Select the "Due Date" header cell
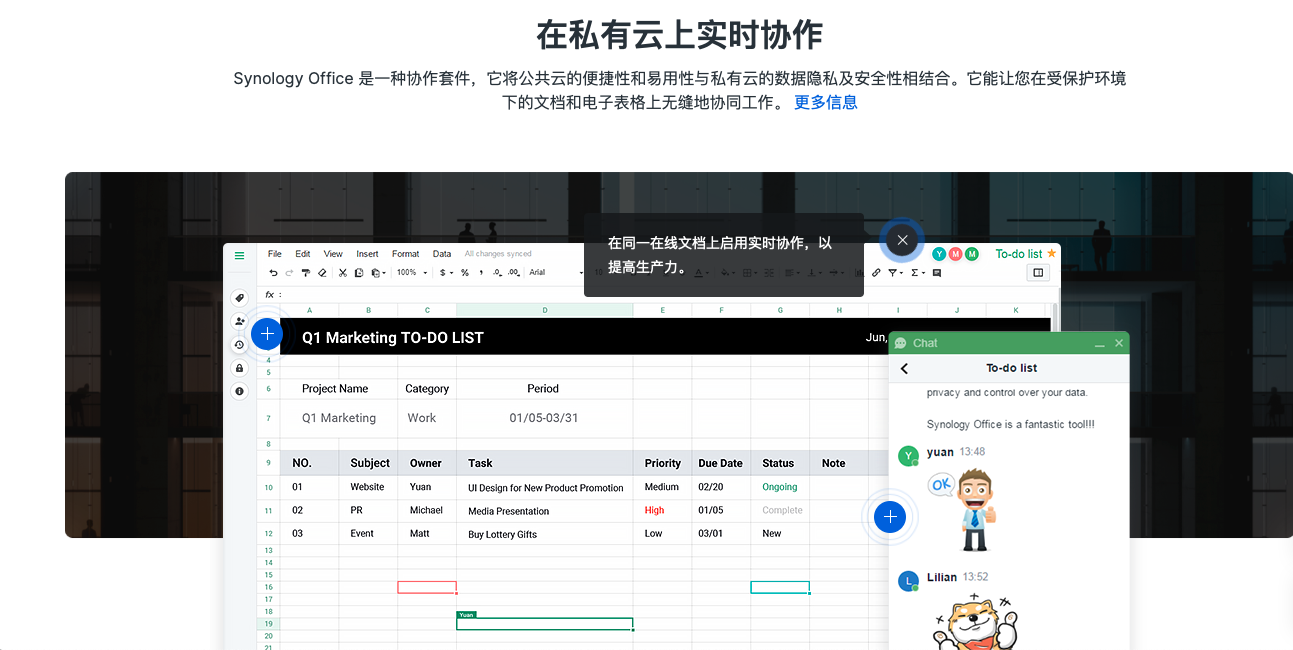The image size is (1293, 650). (x=721, y=463)
